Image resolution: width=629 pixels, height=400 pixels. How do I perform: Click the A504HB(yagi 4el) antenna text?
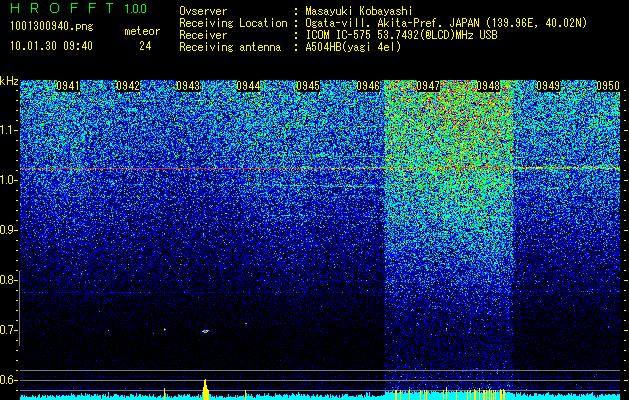point(353,47)
